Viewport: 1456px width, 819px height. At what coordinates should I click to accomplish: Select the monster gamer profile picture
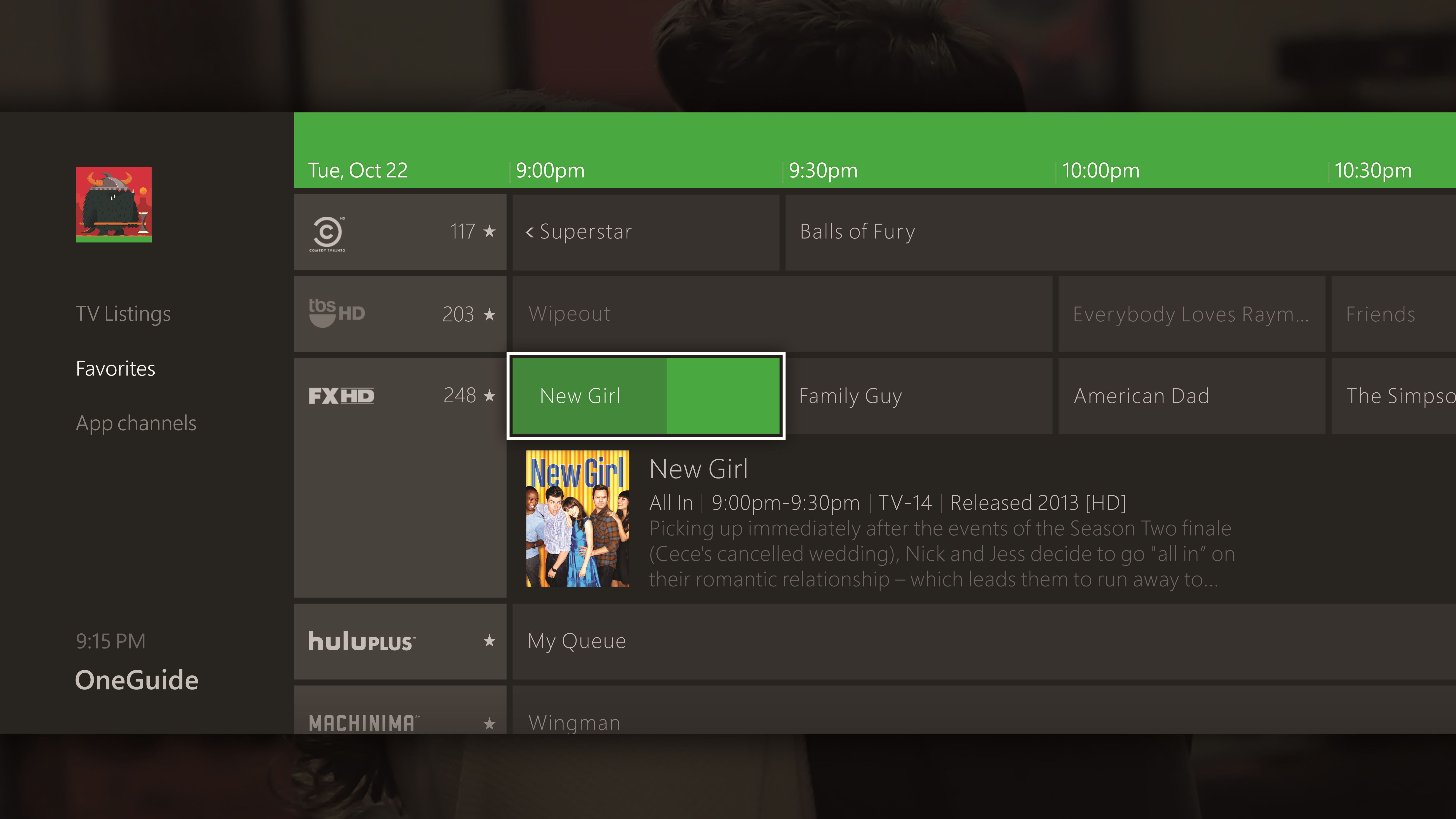(114, 204)
